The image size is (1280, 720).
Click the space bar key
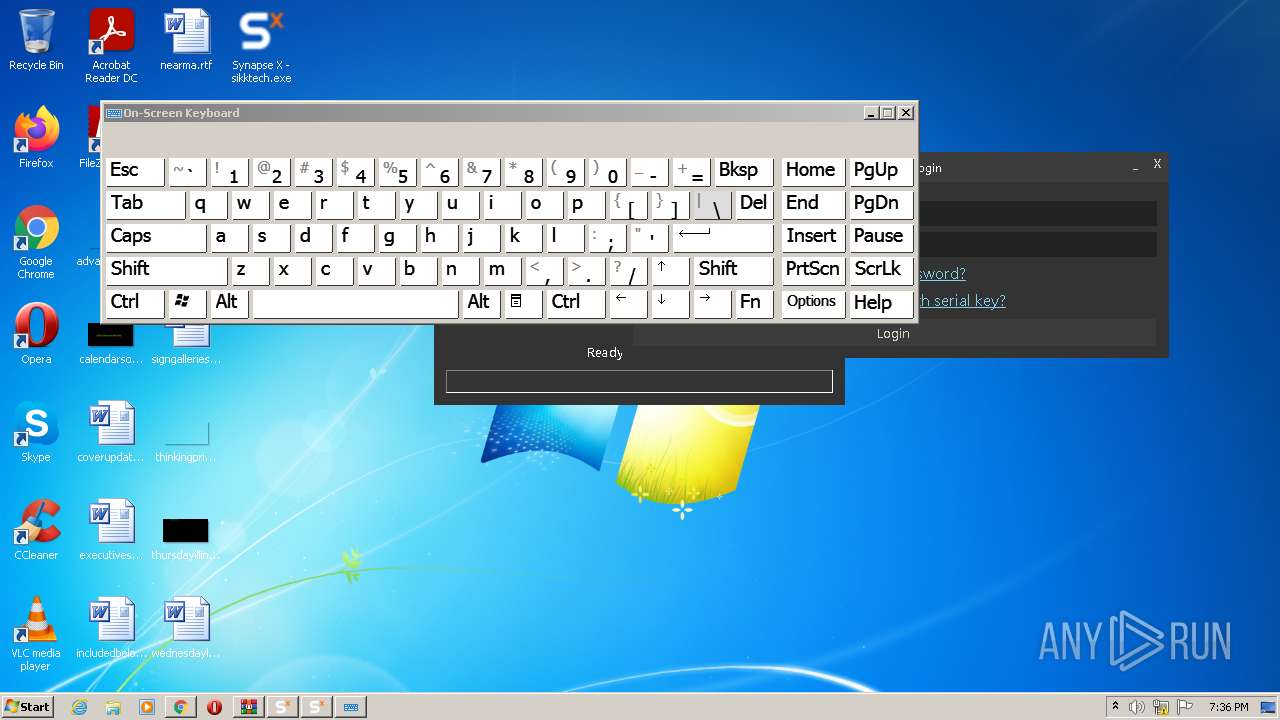tap(355, 302)
